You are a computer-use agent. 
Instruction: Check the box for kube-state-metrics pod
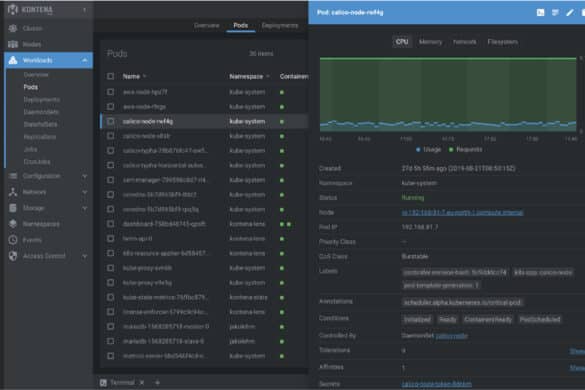[x=110, y=297]
